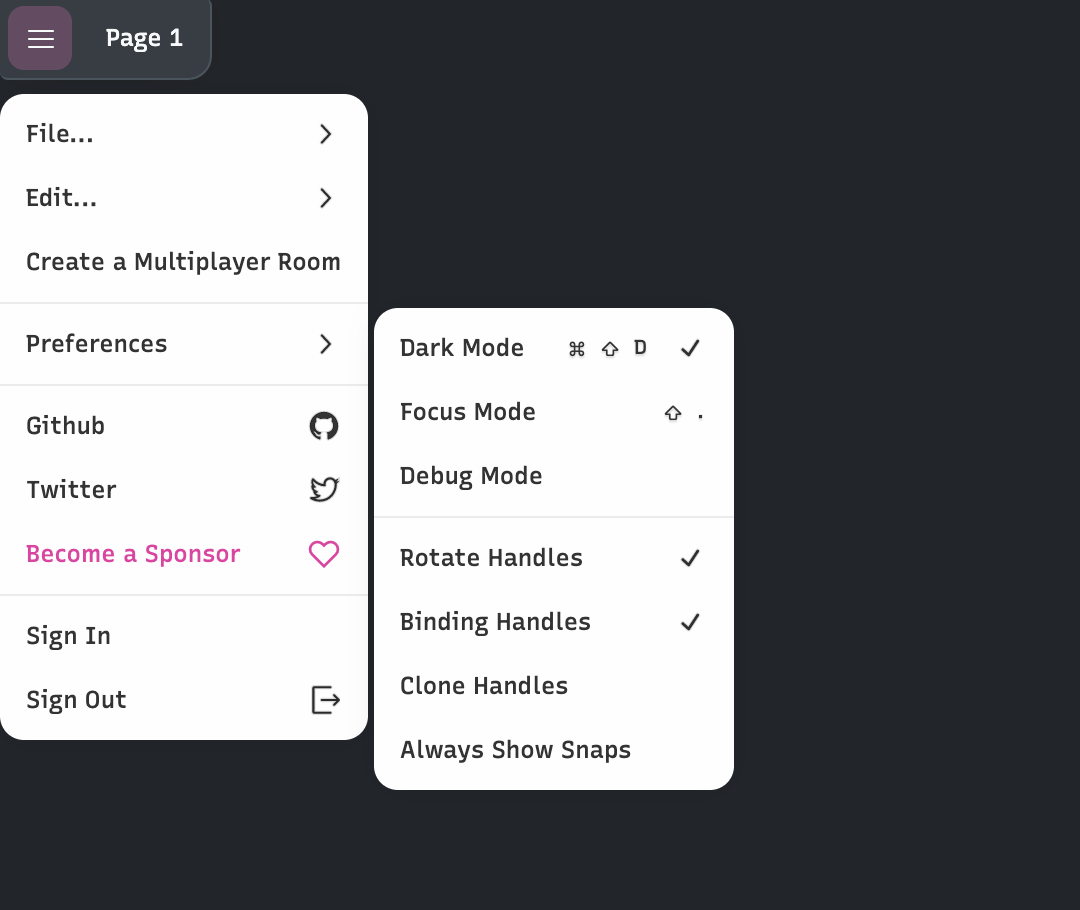Enable Debug Mode
Image resolution: width=1080 pixels, height=910 pixels.
coord(471,476)
